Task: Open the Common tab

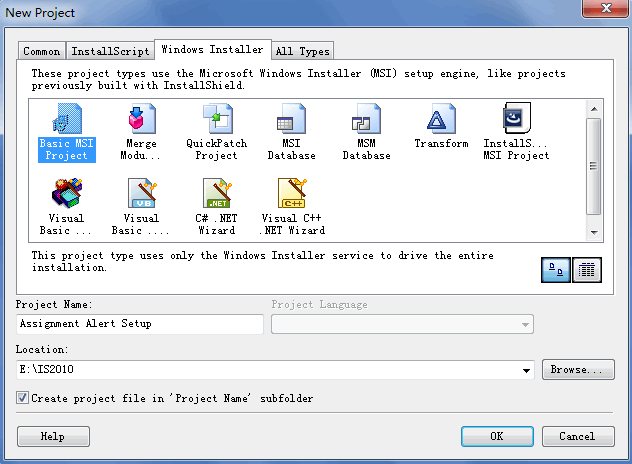Action: point(42,51)
